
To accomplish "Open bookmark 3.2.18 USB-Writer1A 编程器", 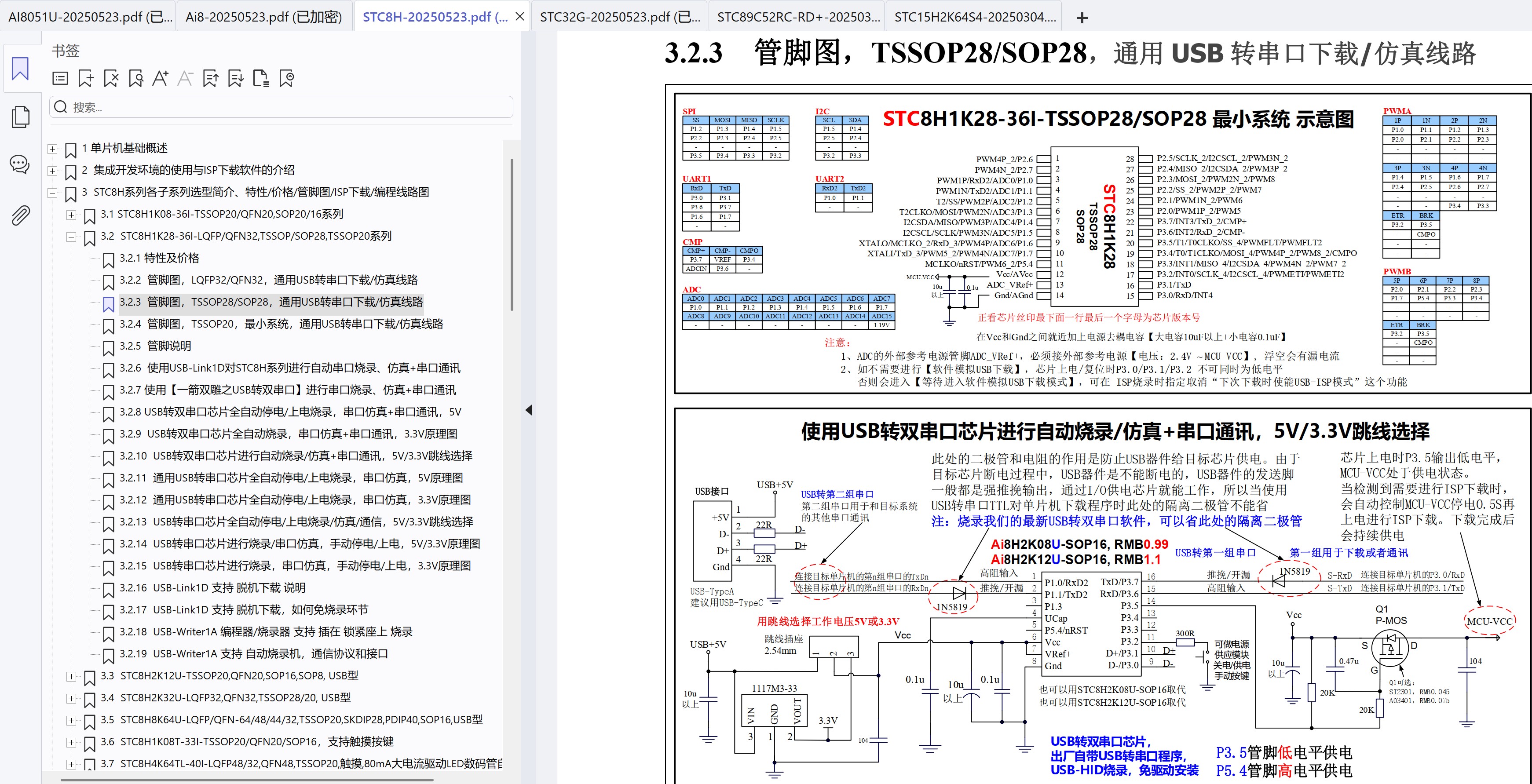I will pyautogui.click(x=266, y=632).
